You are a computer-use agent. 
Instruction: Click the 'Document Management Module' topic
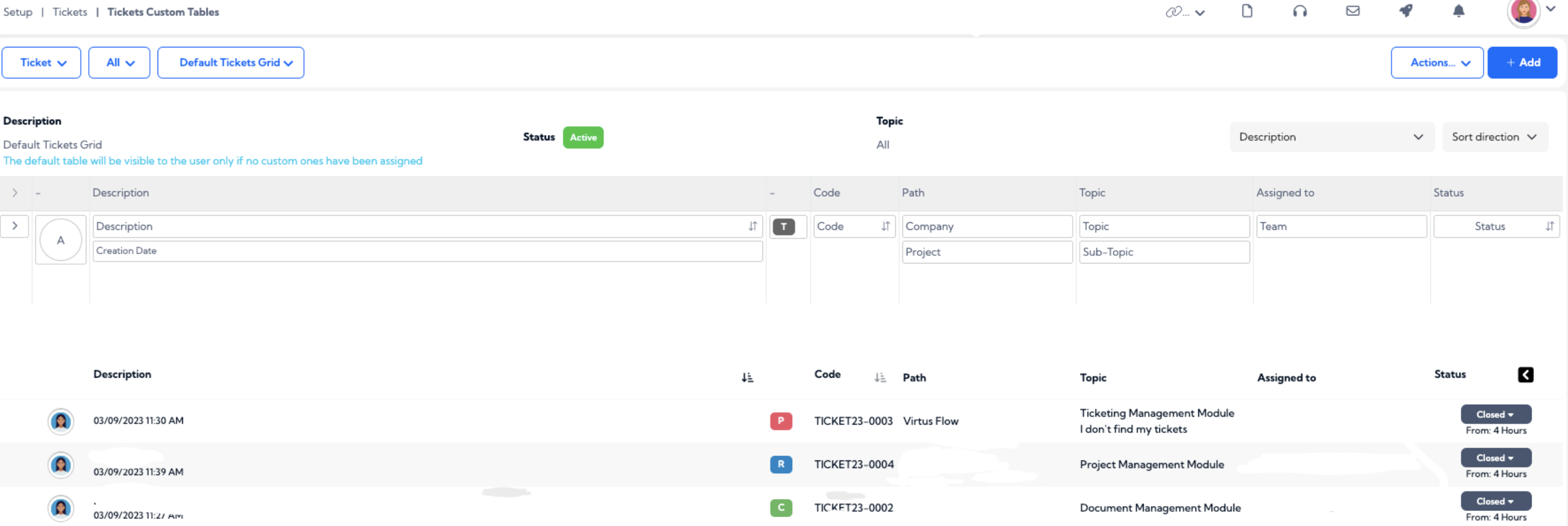tap(1160, 508)
